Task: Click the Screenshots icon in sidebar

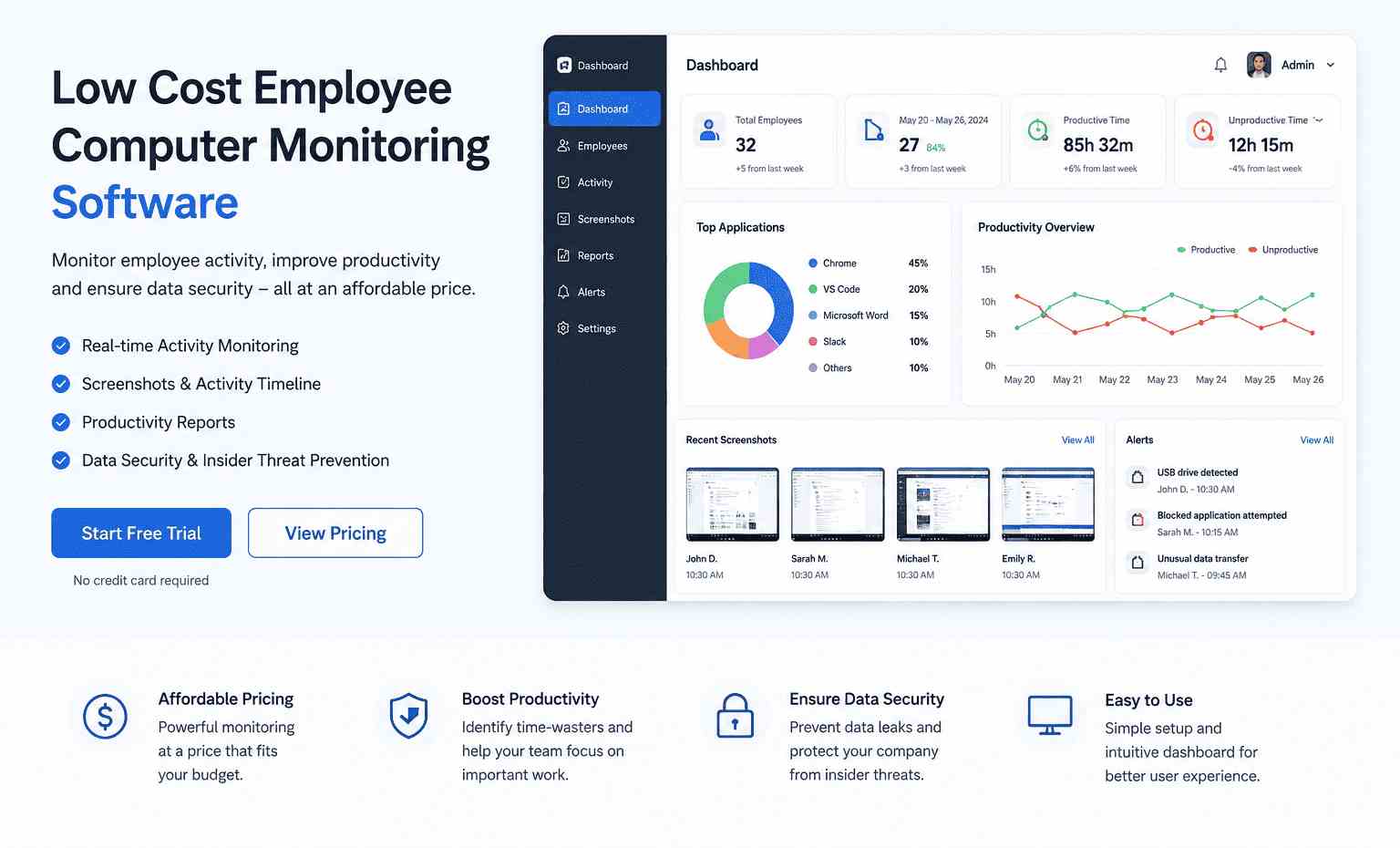Action: tap(563, 218)
